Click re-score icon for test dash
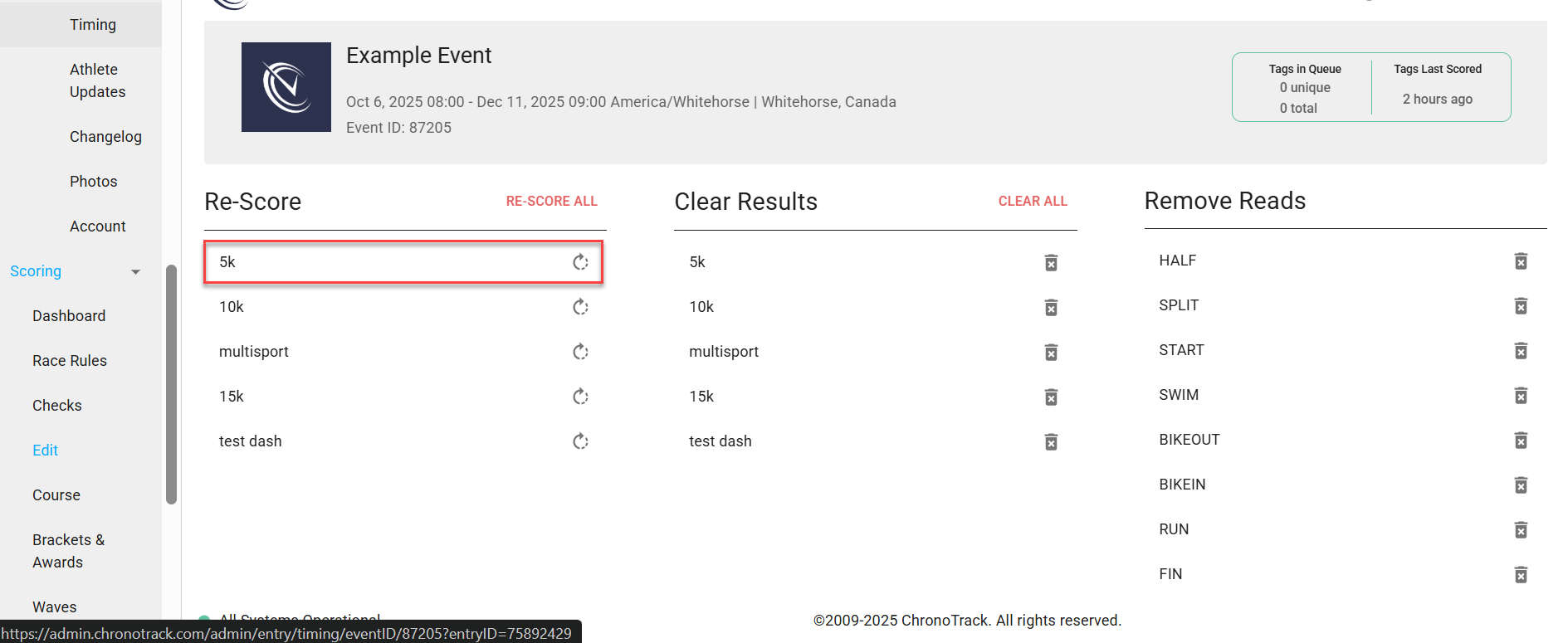1568x643 pixels. 580,441
